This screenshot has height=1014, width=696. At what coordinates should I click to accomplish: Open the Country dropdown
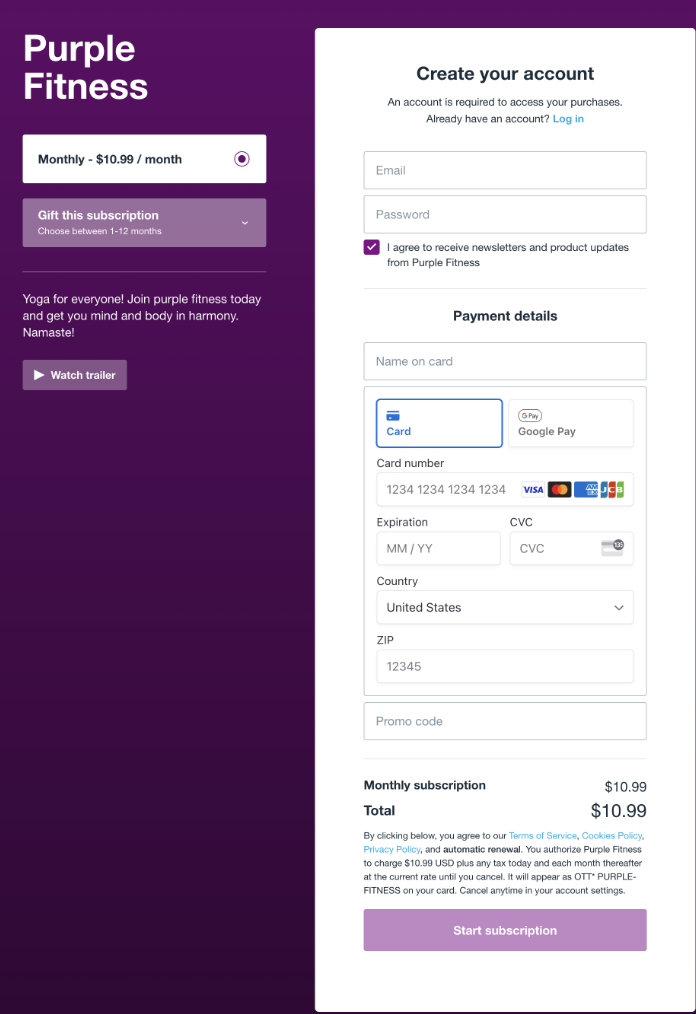coord(505,607)
